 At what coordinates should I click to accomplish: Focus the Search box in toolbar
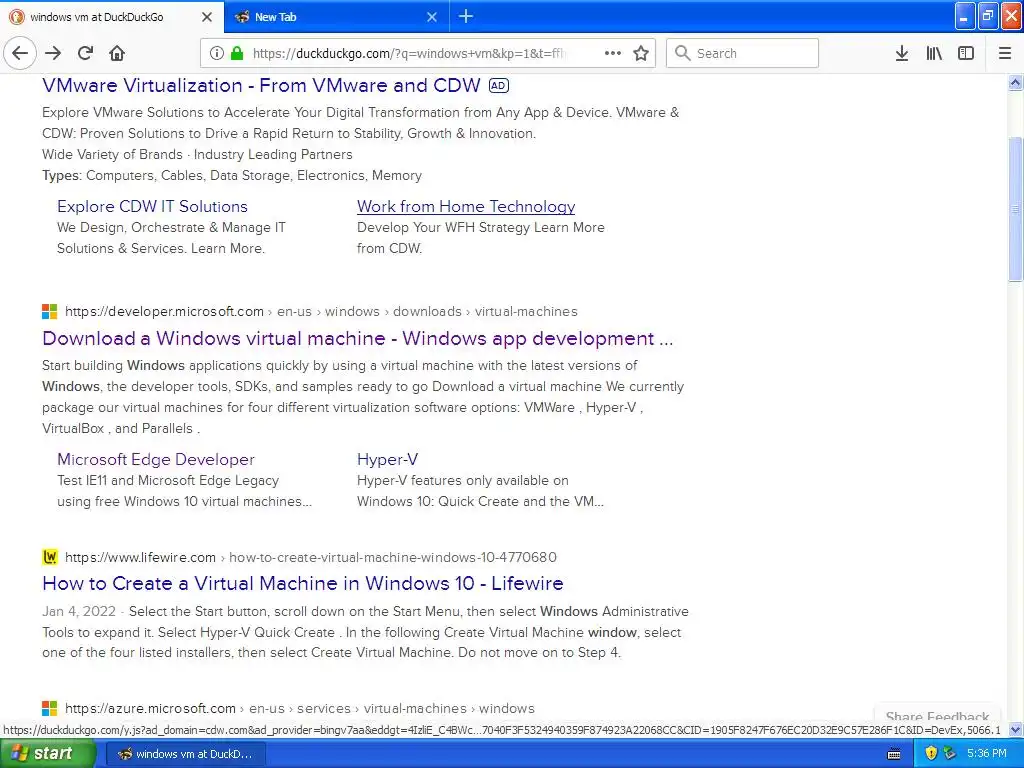[742, 53]
